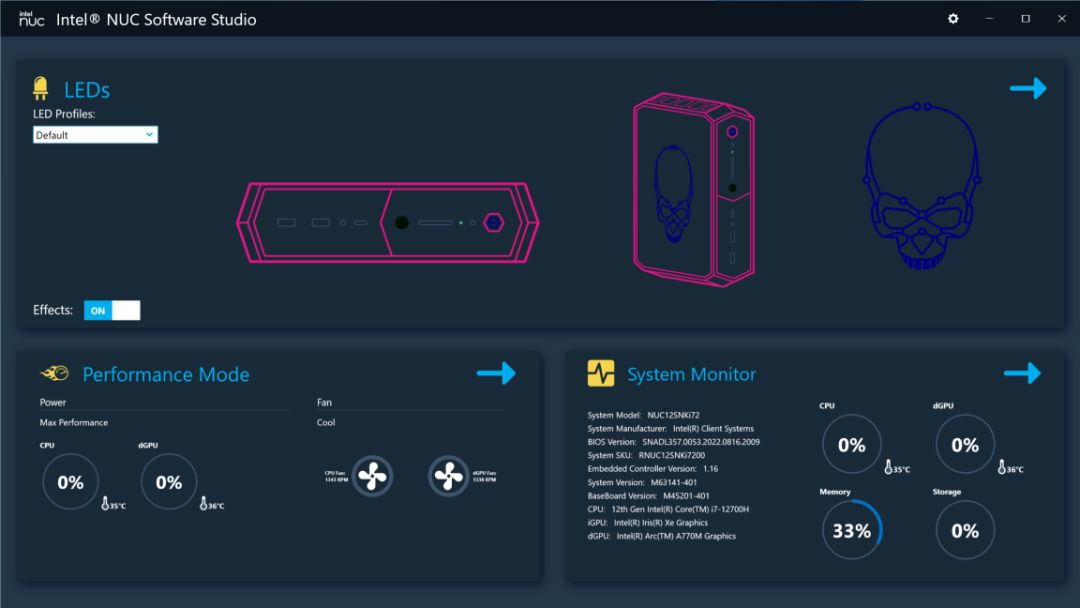Screen dimensions: 1080x608
Task: Toggle the Effects ON switch
Action: (x=112, y=311)
